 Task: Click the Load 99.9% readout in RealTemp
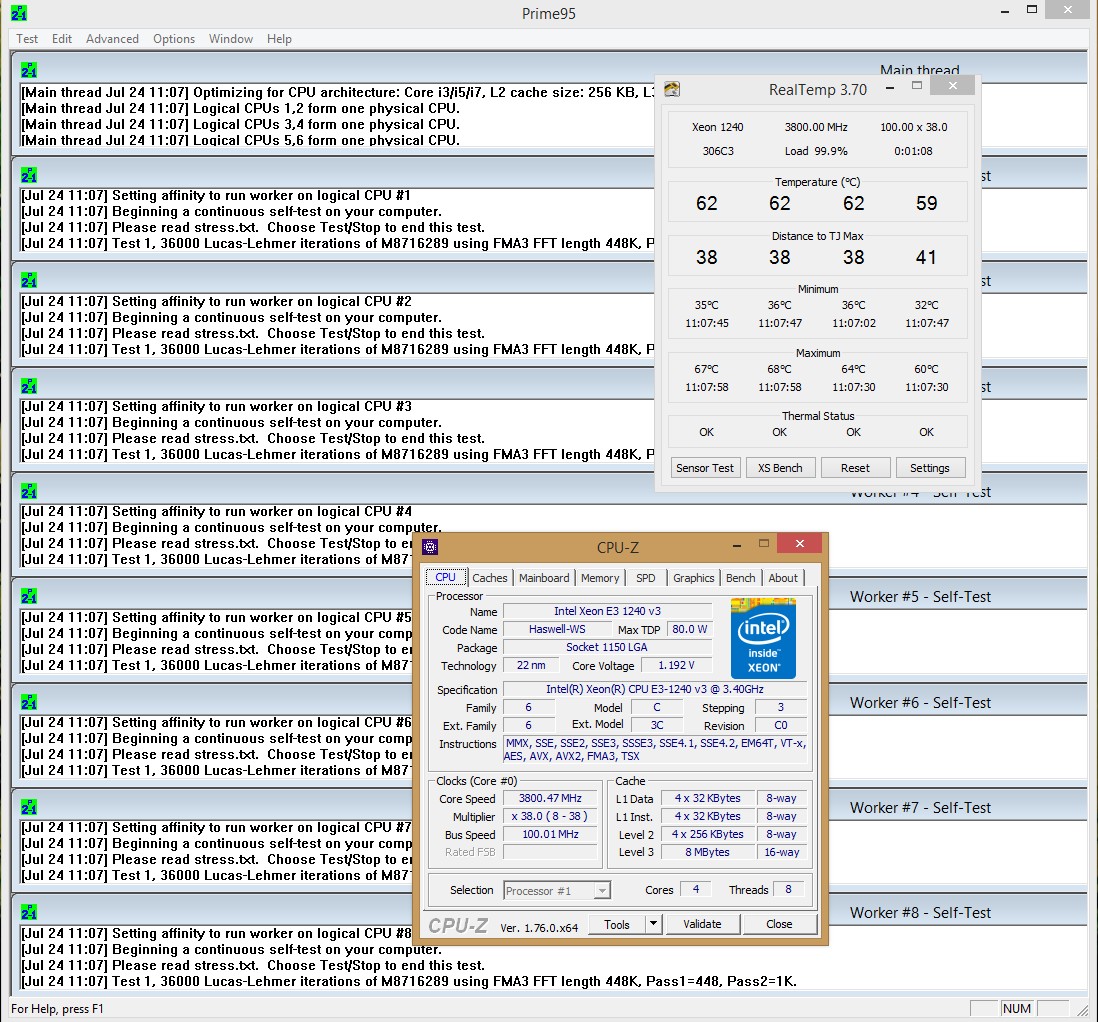coord(816,151)
